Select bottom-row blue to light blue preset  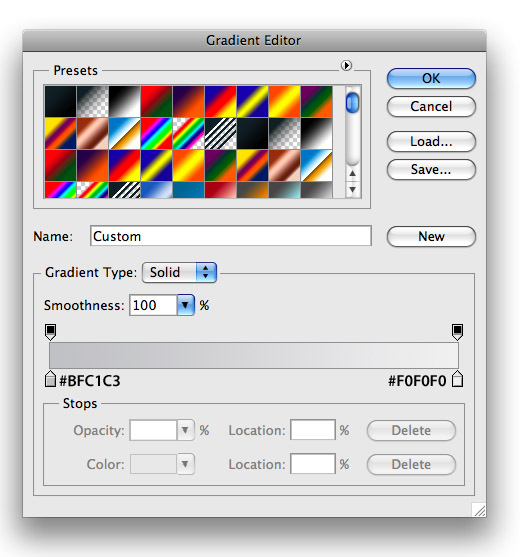tap(156, 190)
